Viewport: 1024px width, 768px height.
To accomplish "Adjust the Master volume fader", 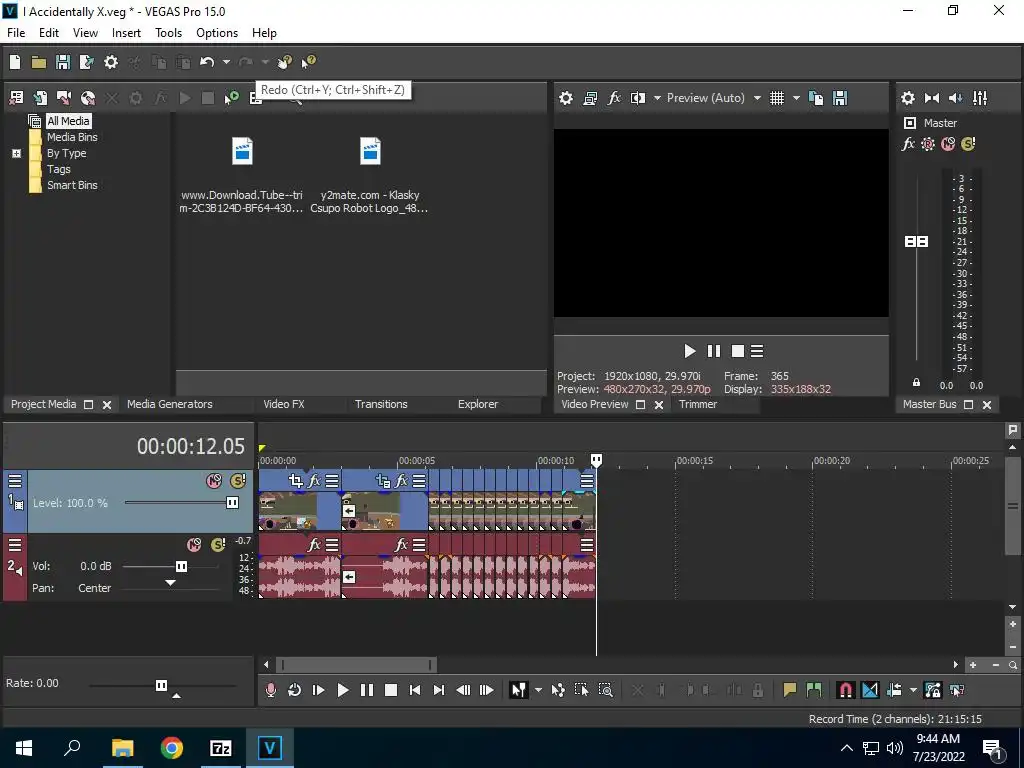I will tap(916, 242).
